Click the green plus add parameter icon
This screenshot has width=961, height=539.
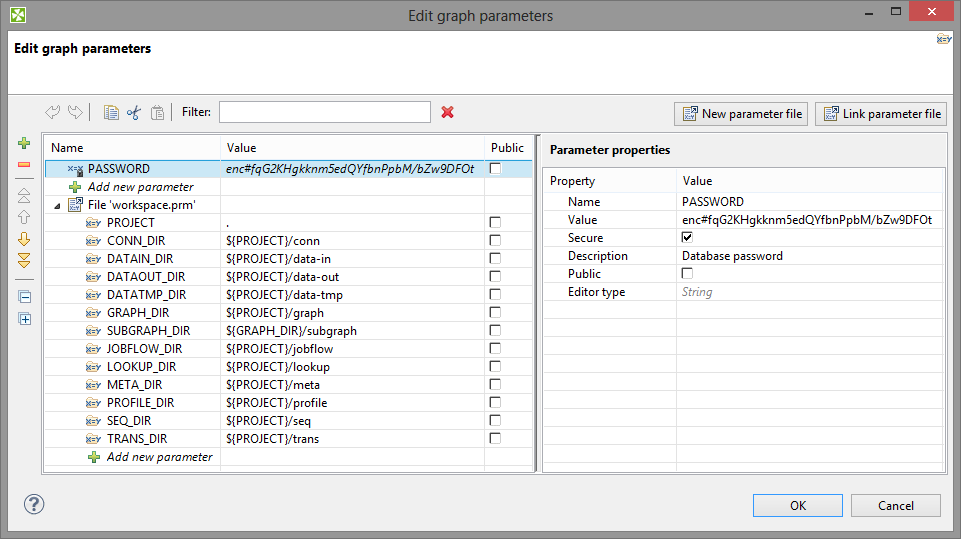pos(25,144)
